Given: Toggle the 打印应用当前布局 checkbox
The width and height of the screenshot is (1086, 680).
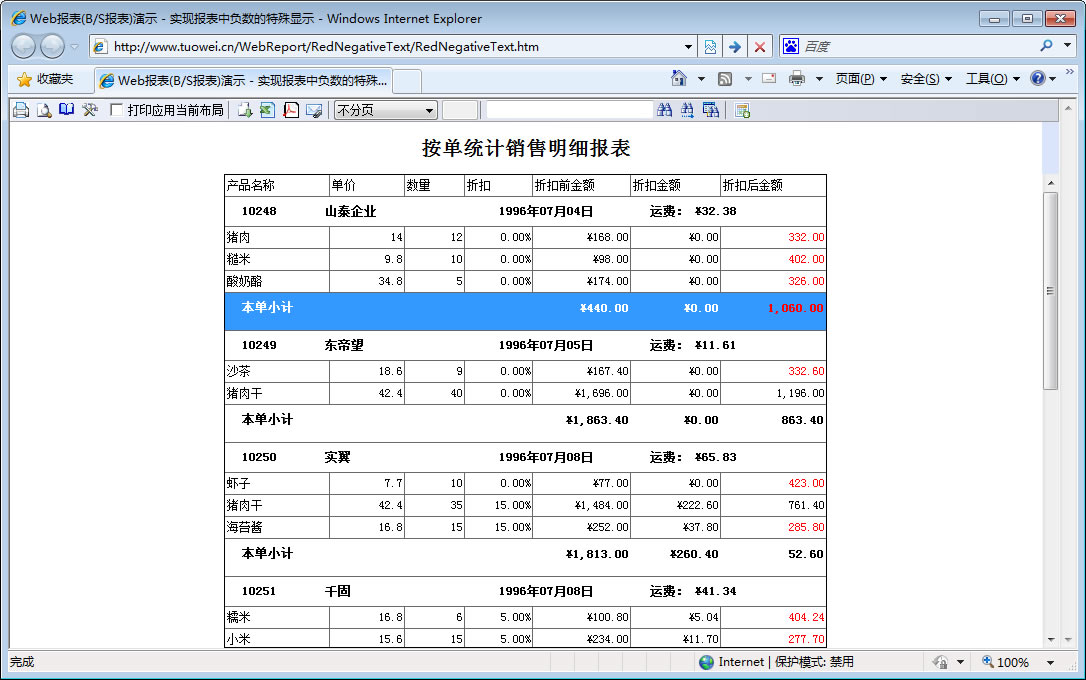Looking at the screenshot, I should tap(117, 110).
